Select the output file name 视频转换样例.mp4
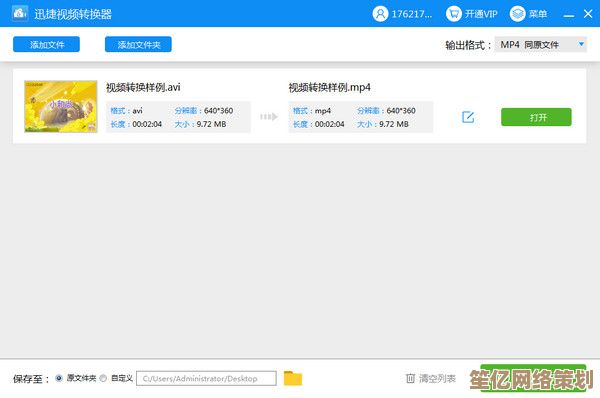The image size is (600, 398). coord(329,87)
